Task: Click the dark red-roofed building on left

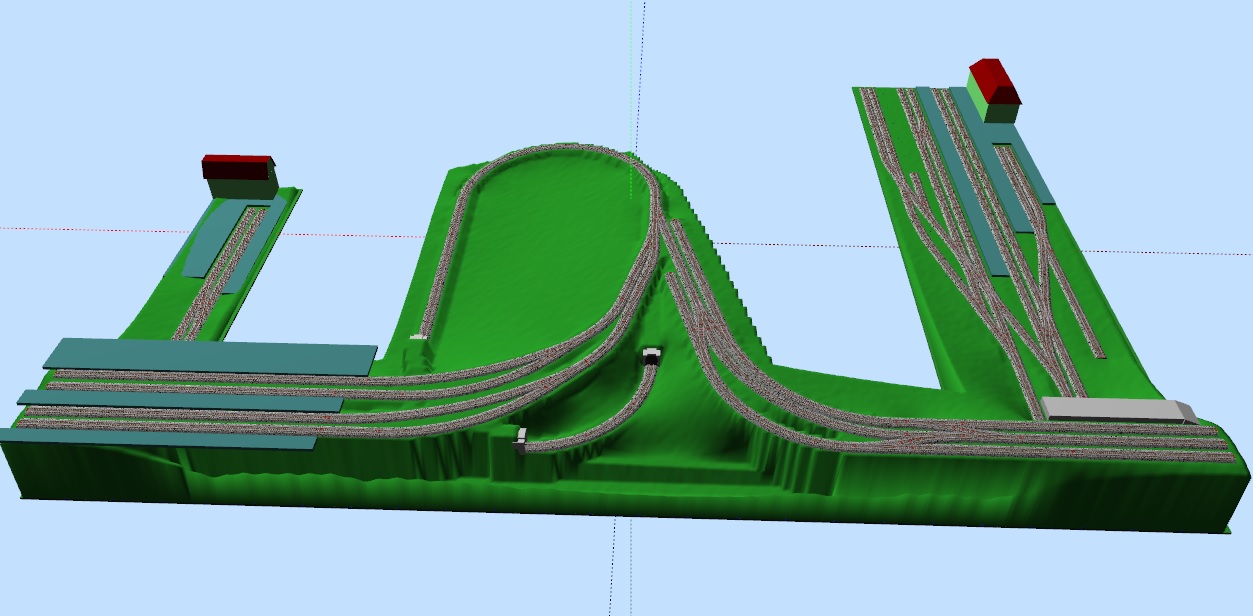Action: (x=238, y=172)
